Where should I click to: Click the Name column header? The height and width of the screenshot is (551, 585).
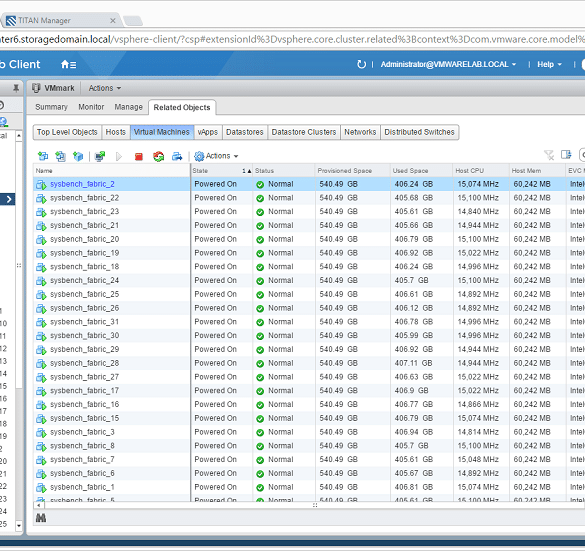tap(112, 171)
